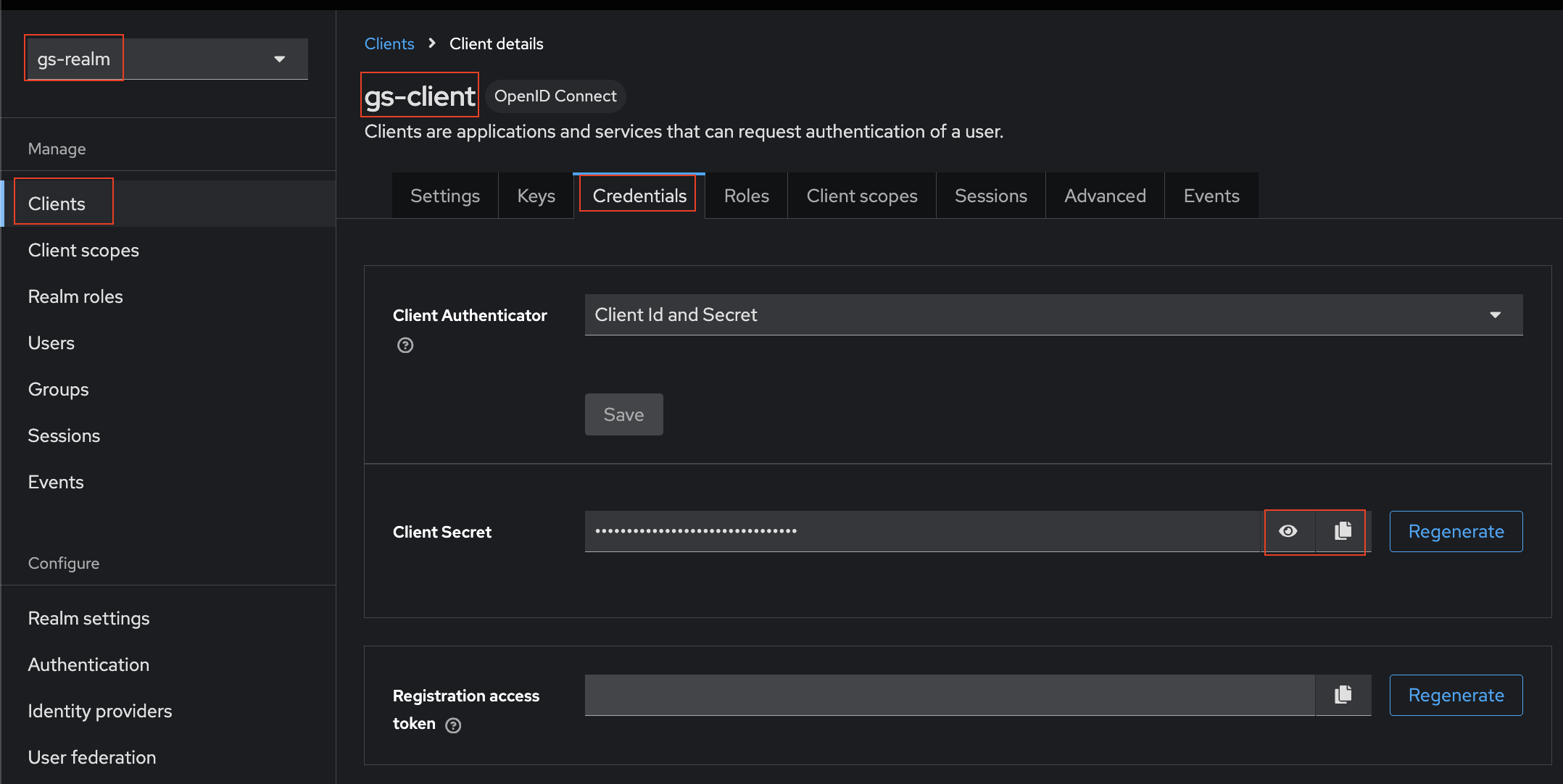Regenerate the Registration access token
Screen dimensions: 1563x784
pos(1455,695)
